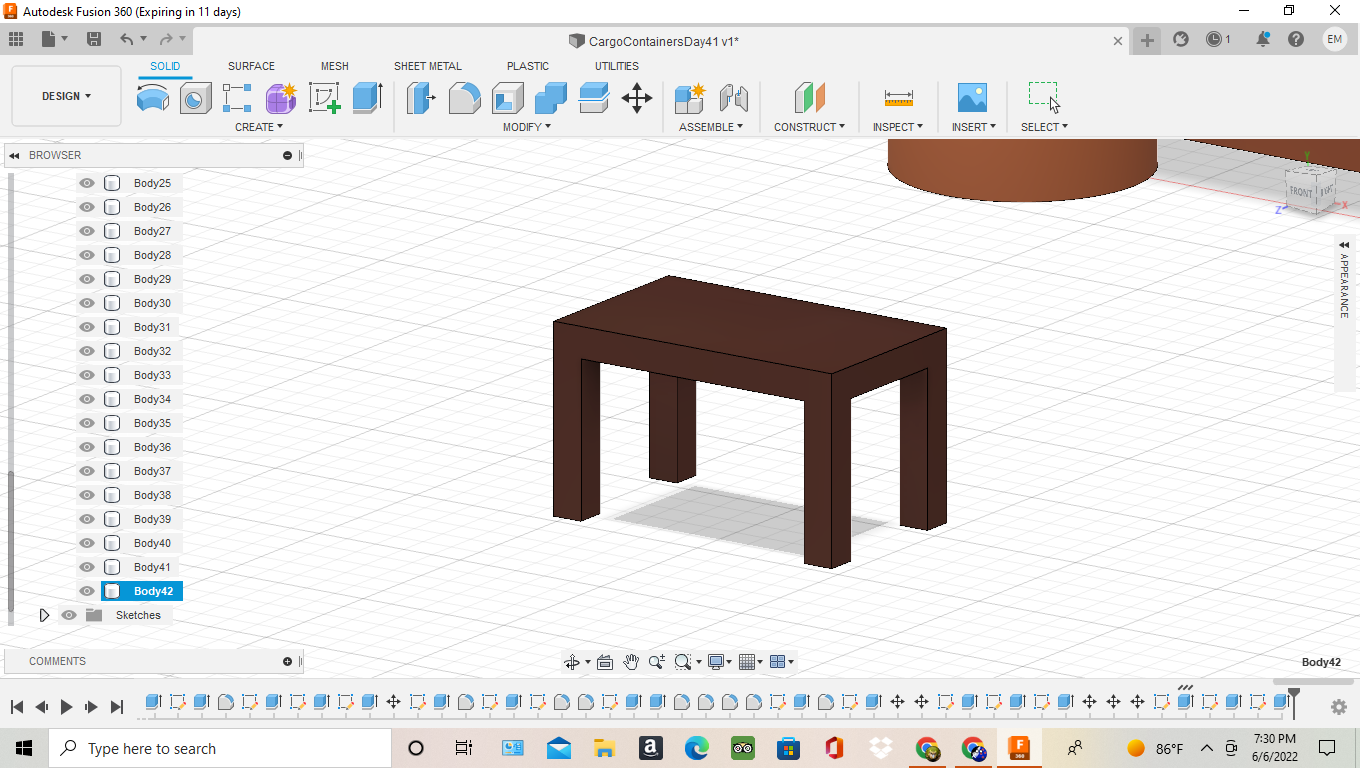1360x768 pixels.
Task: Switch to the PLASTIC tab
Action: pos(528,66)
